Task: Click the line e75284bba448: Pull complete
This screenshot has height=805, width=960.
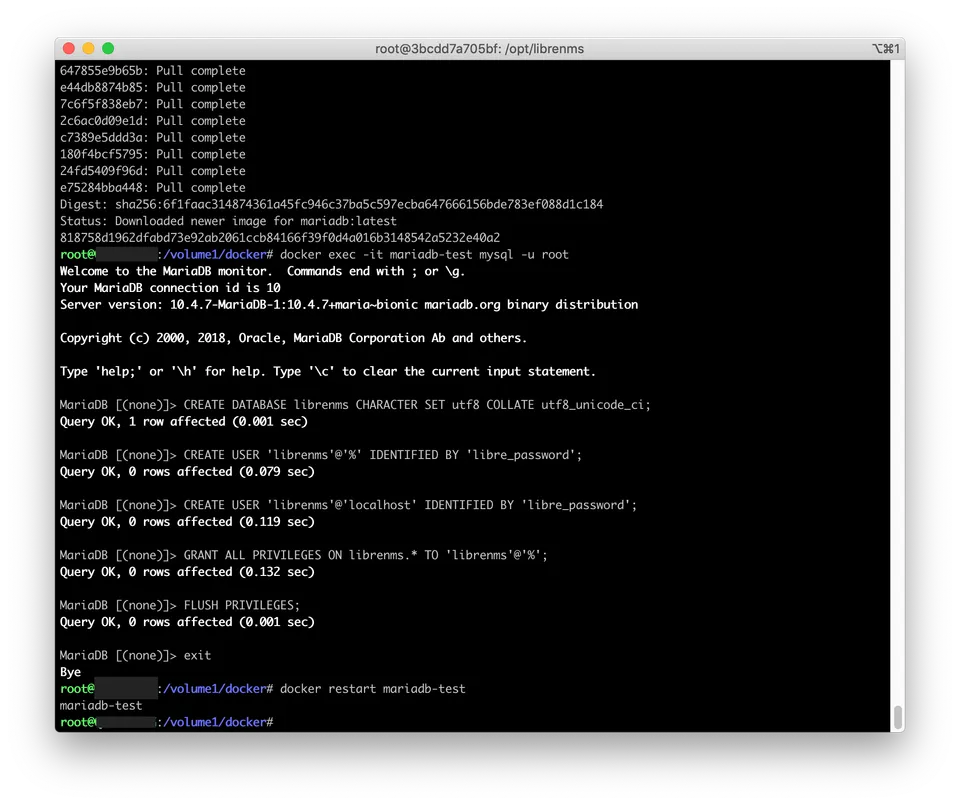Action: coord(152,187)
